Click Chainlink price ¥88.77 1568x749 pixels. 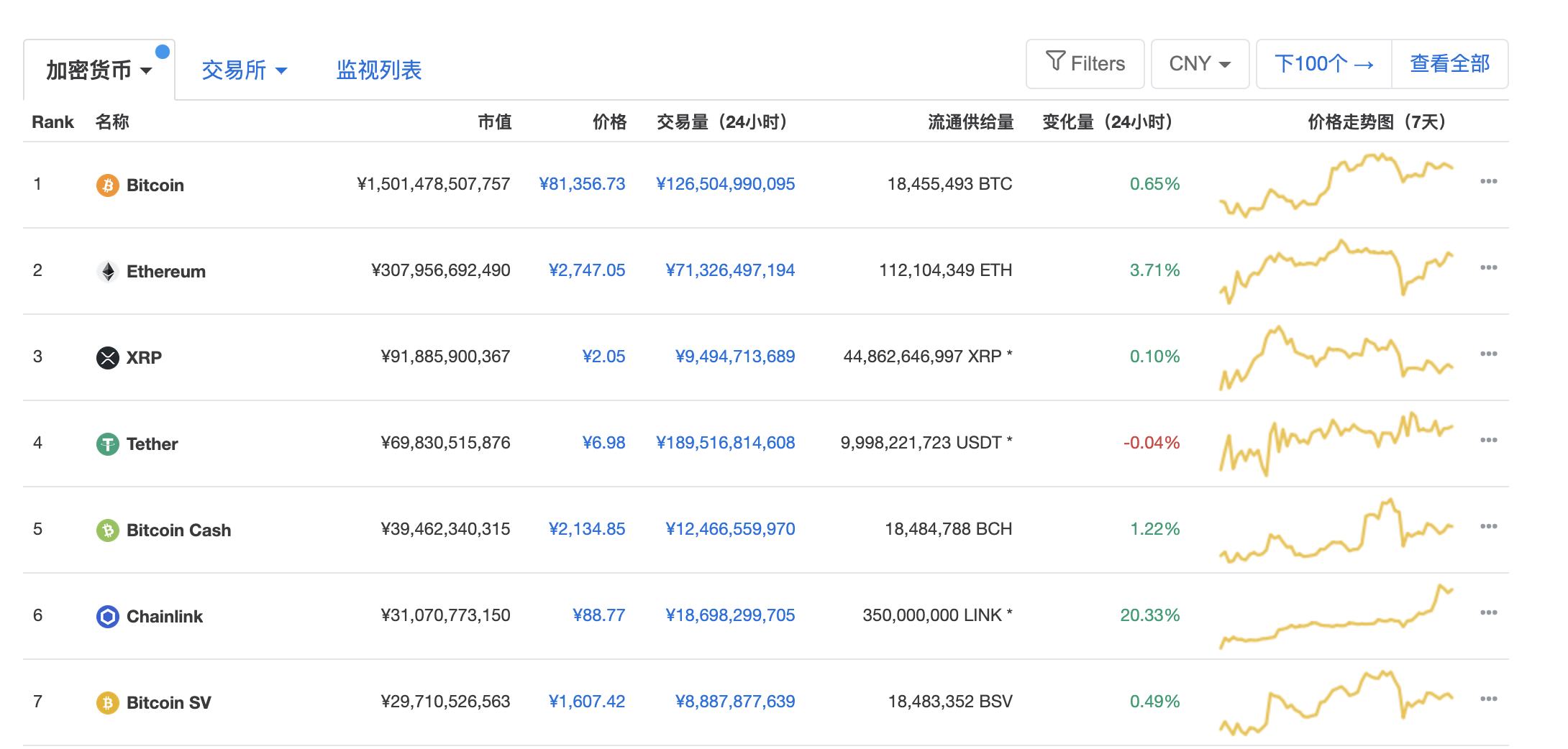(599, 615)
